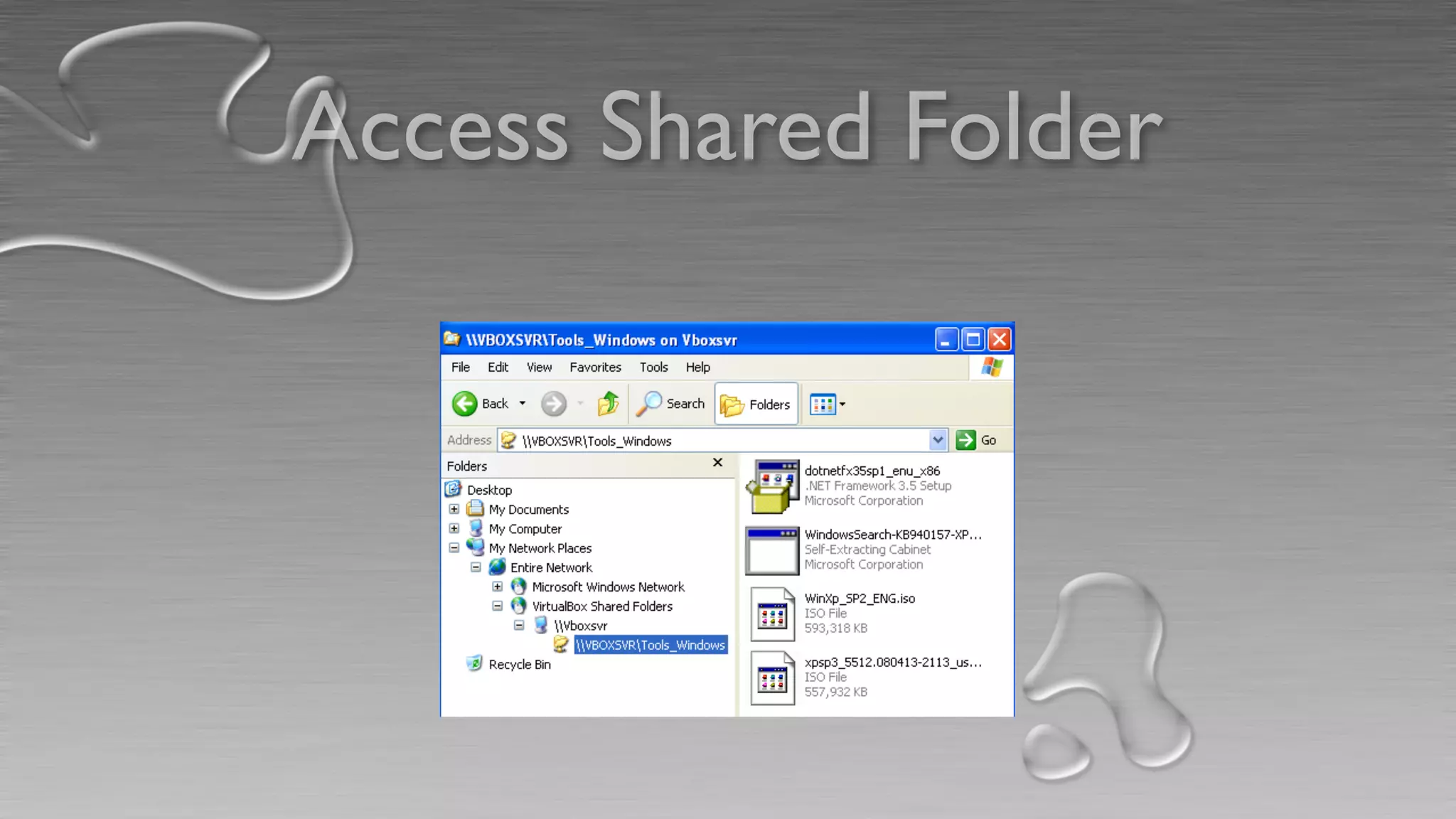Collapse VirtualBox Shared Folders node

498,606
